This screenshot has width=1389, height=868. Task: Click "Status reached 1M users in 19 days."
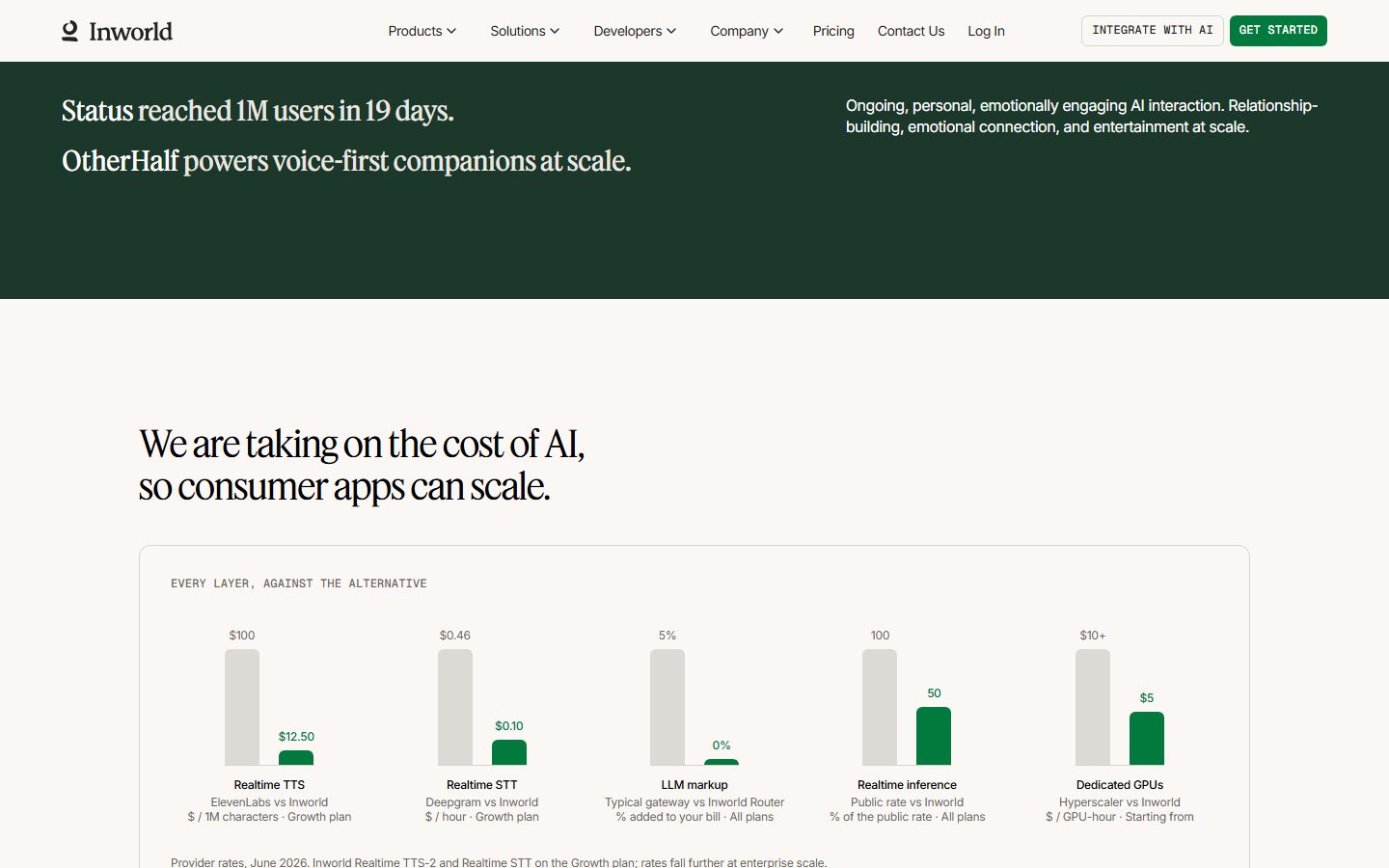click(258, 111)
